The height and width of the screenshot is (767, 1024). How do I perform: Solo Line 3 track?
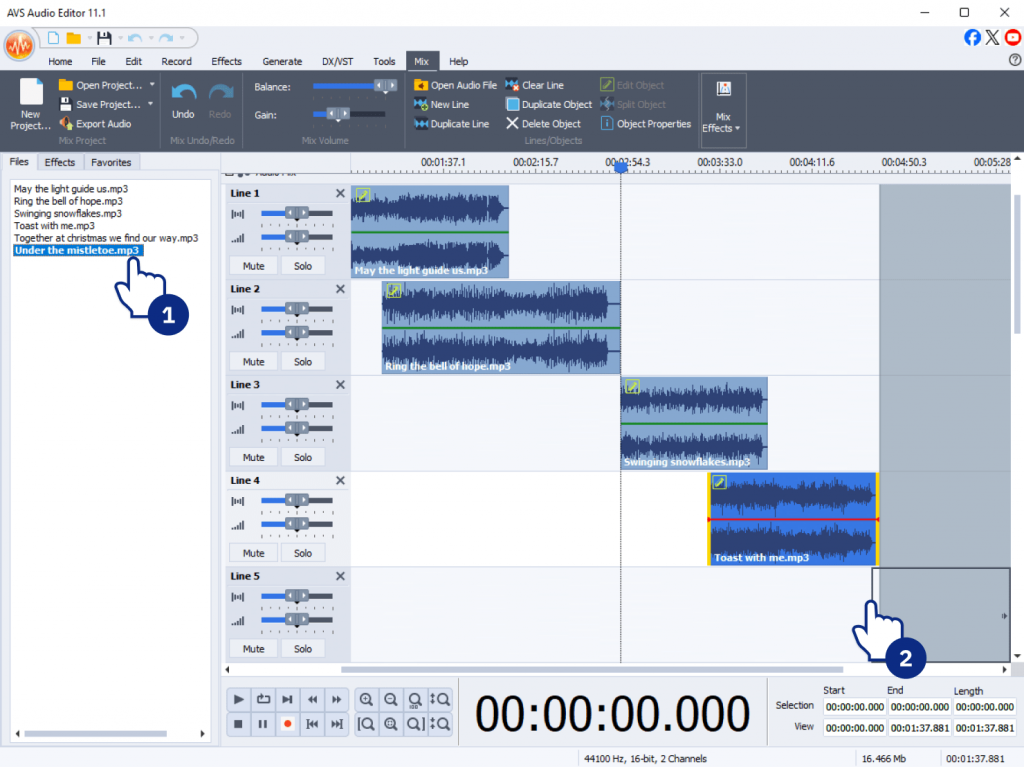[303, 457]
